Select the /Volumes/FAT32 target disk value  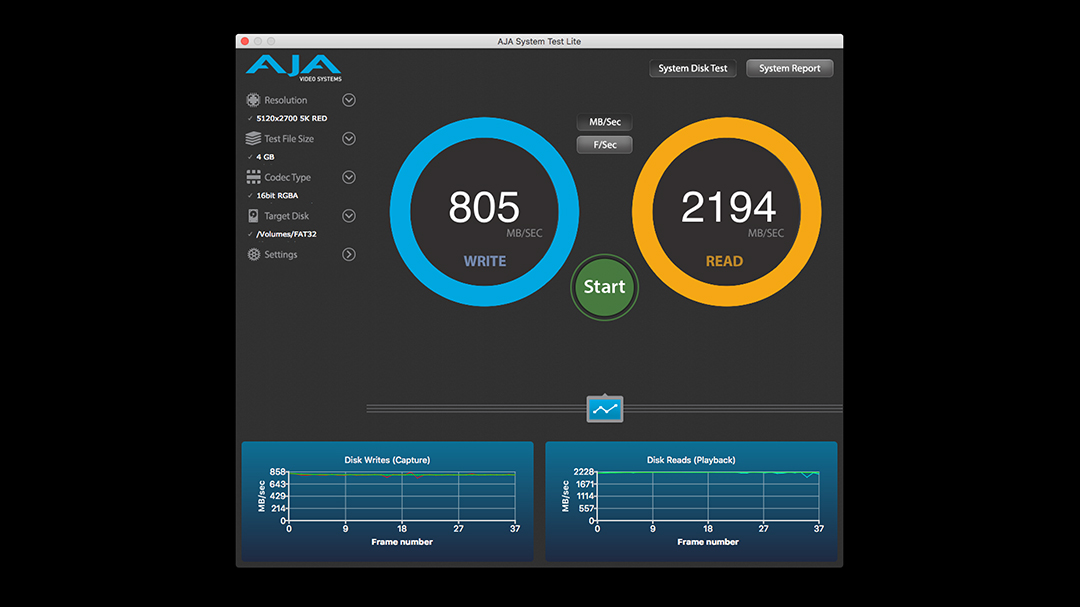(287, 234)
